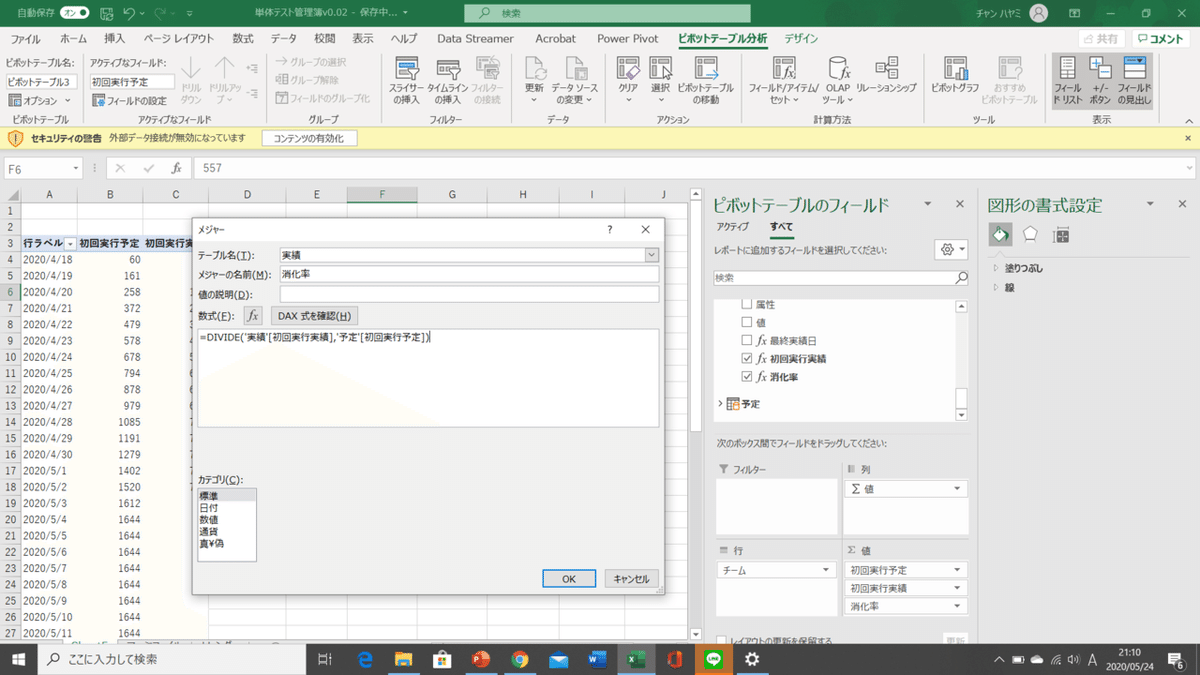Open Chrome from the taskbar
Image resolution: width=1200 pixels, height=675 pixels.
coord(519,659)
